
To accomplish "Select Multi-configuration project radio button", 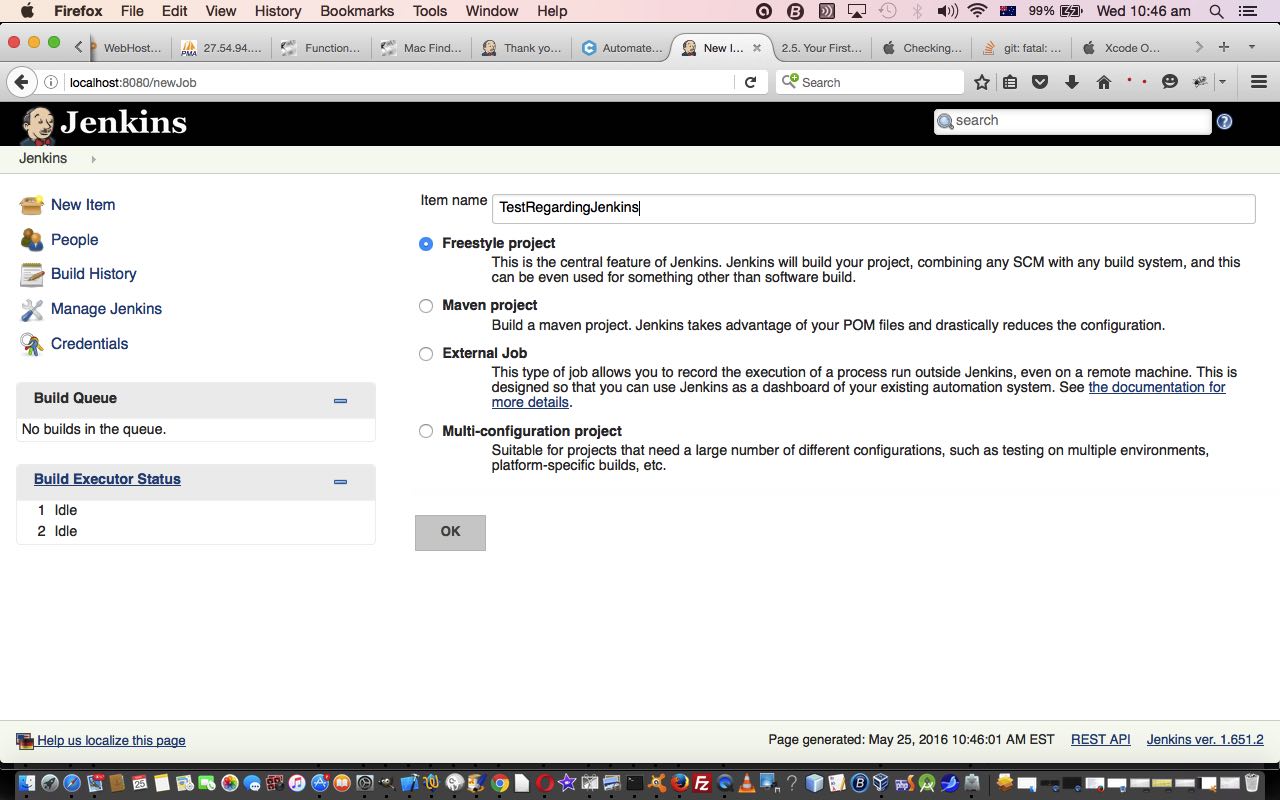I will (x=426, y=432).
